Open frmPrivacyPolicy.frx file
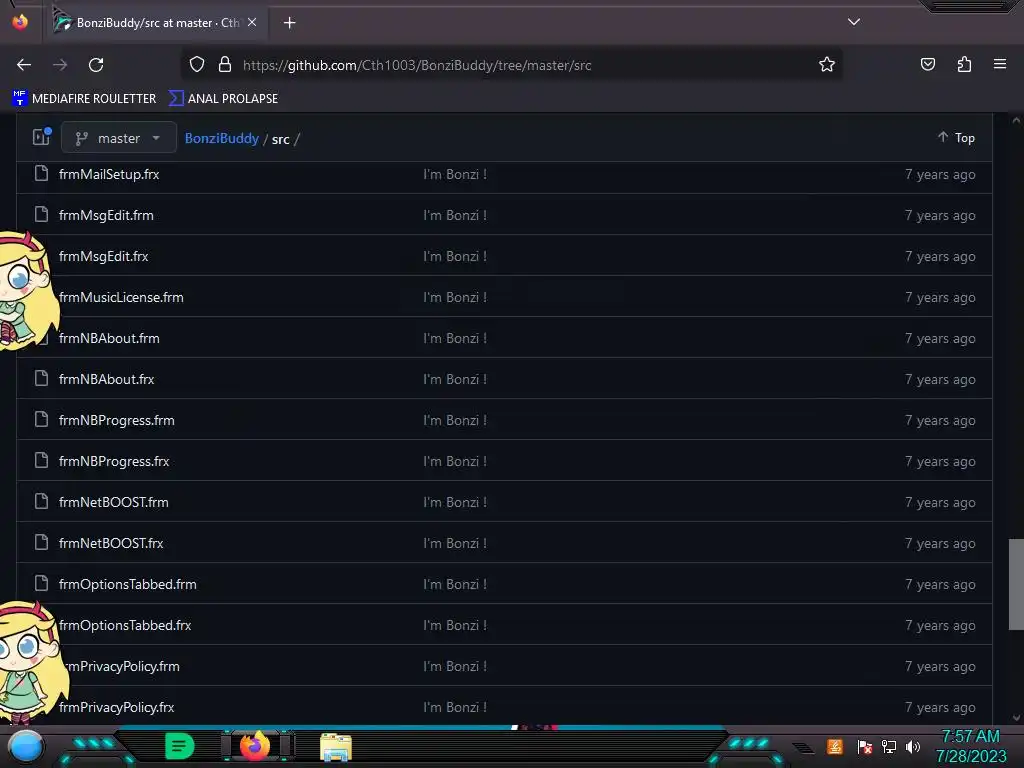The width and height of the screenshot is (1024, 768). point(117,707)
